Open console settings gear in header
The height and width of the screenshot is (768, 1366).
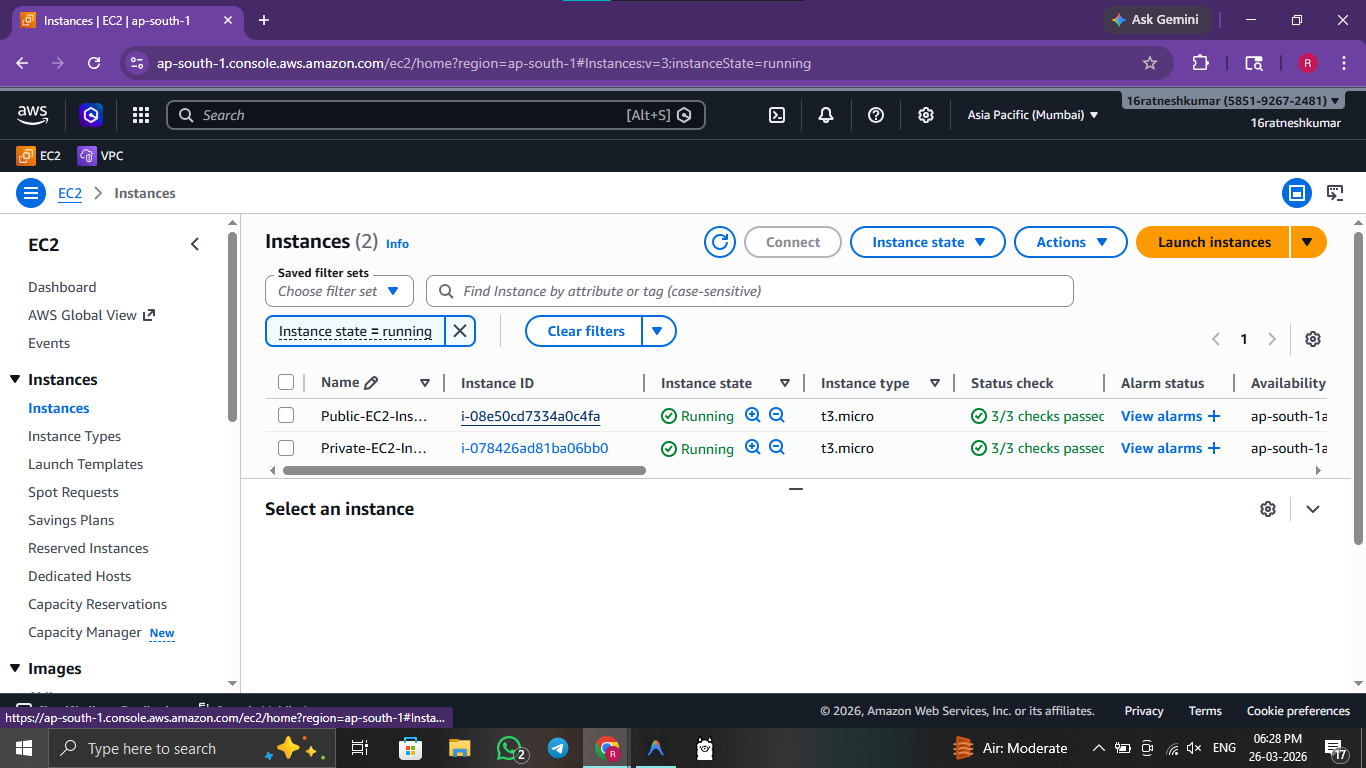point(926,115)
